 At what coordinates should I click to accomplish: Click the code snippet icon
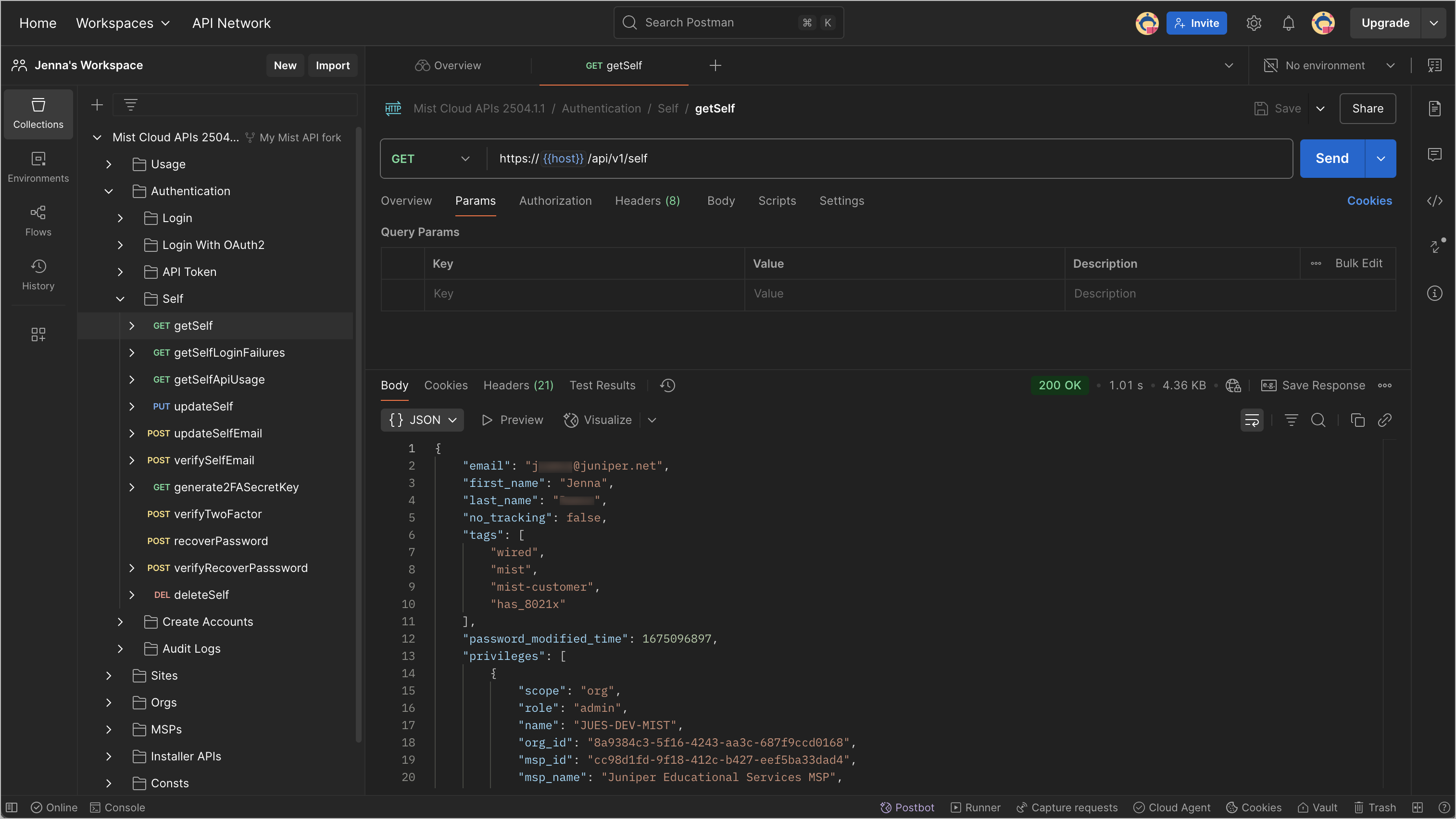pyautogui.click(x=1434, y=201)
